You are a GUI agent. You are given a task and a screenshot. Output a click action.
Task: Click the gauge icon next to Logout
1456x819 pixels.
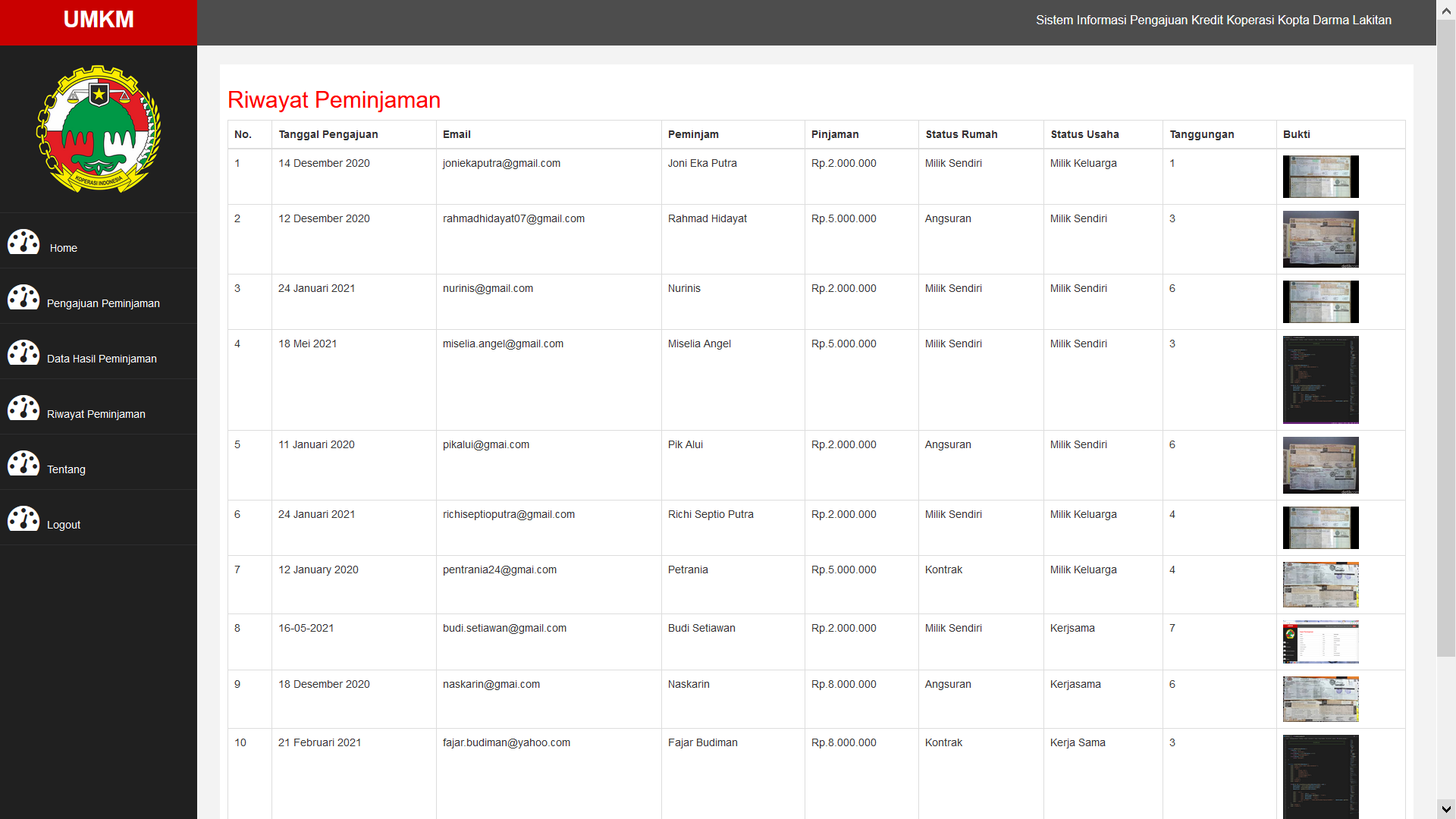pos(24,519)
